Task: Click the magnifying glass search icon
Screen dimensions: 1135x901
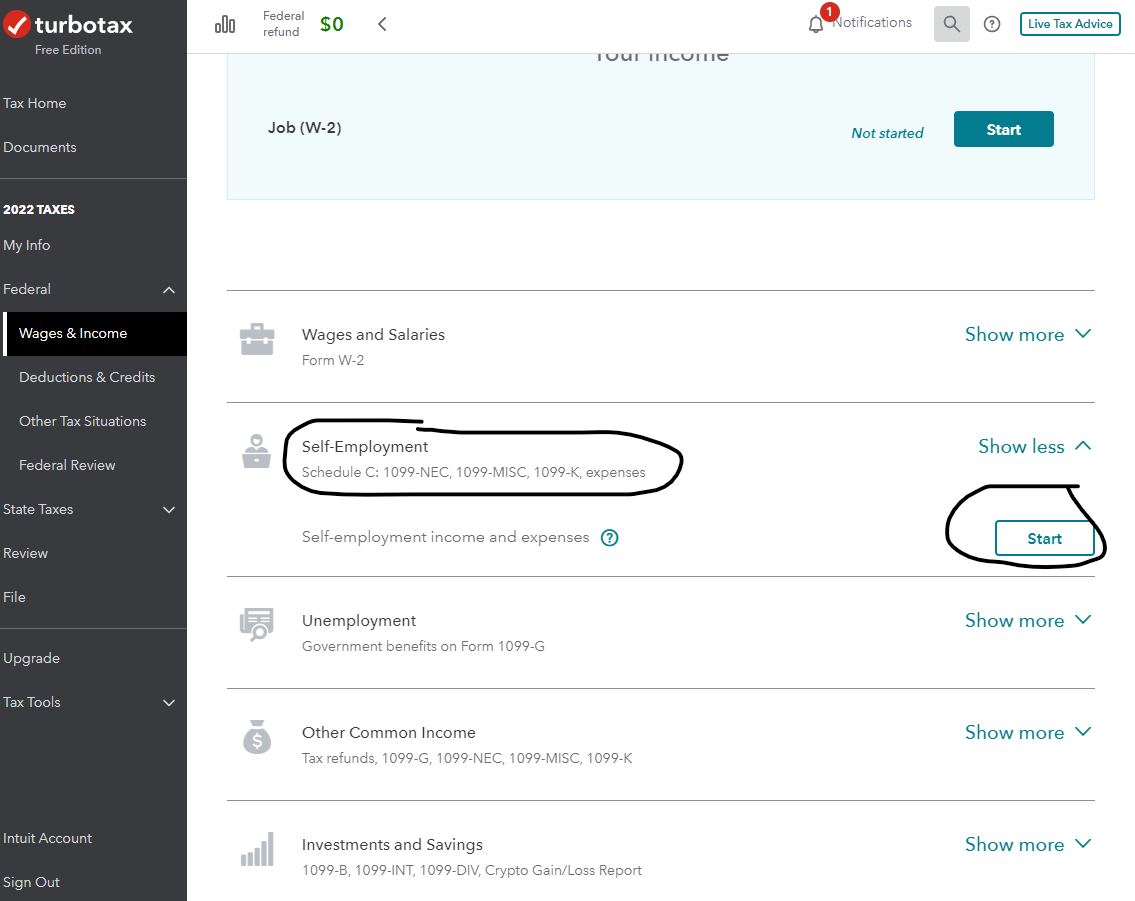Action: pyautogui.click(x=951, y=24)
